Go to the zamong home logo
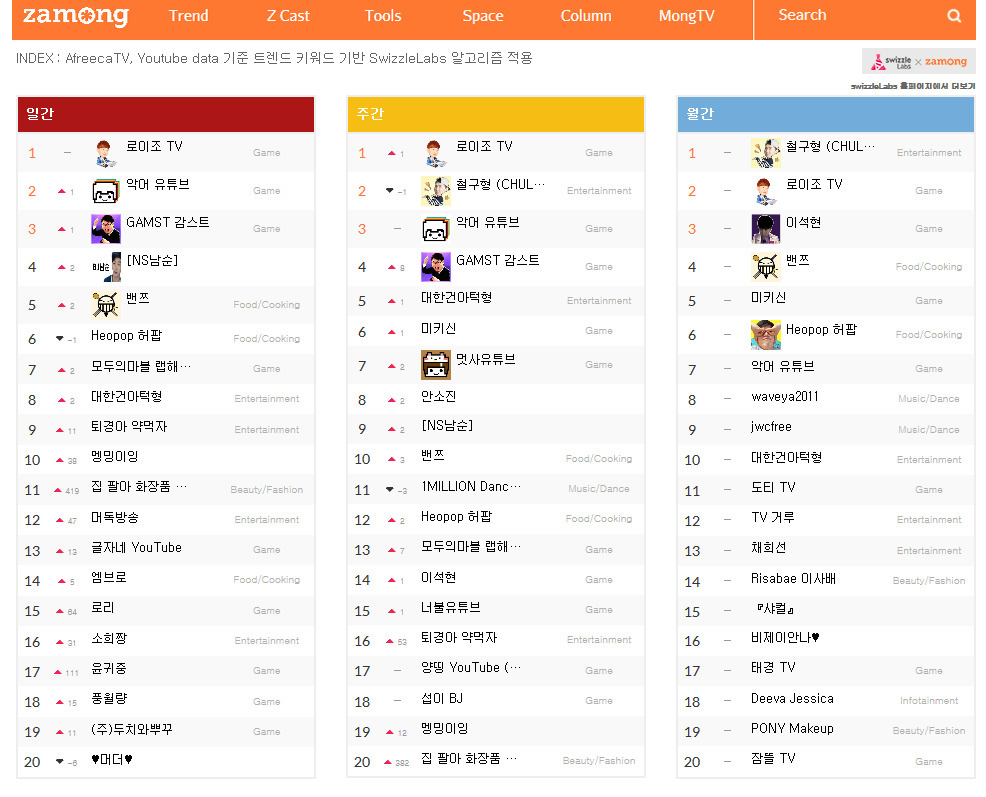986x797 pixels. [76, 16]
